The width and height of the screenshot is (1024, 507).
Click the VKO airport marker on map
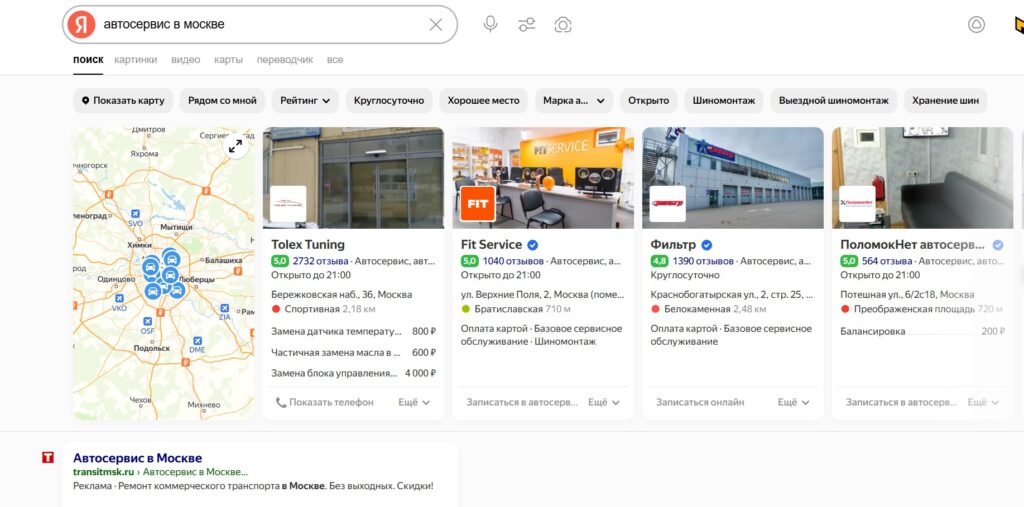pos(120,299)
